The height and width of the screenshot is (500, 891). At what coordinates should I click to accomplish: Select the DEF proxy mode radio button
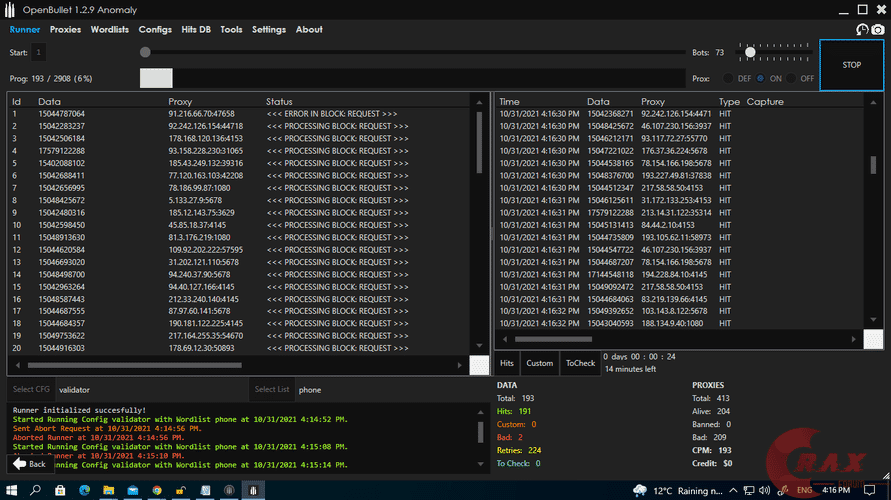coord(730,78)
